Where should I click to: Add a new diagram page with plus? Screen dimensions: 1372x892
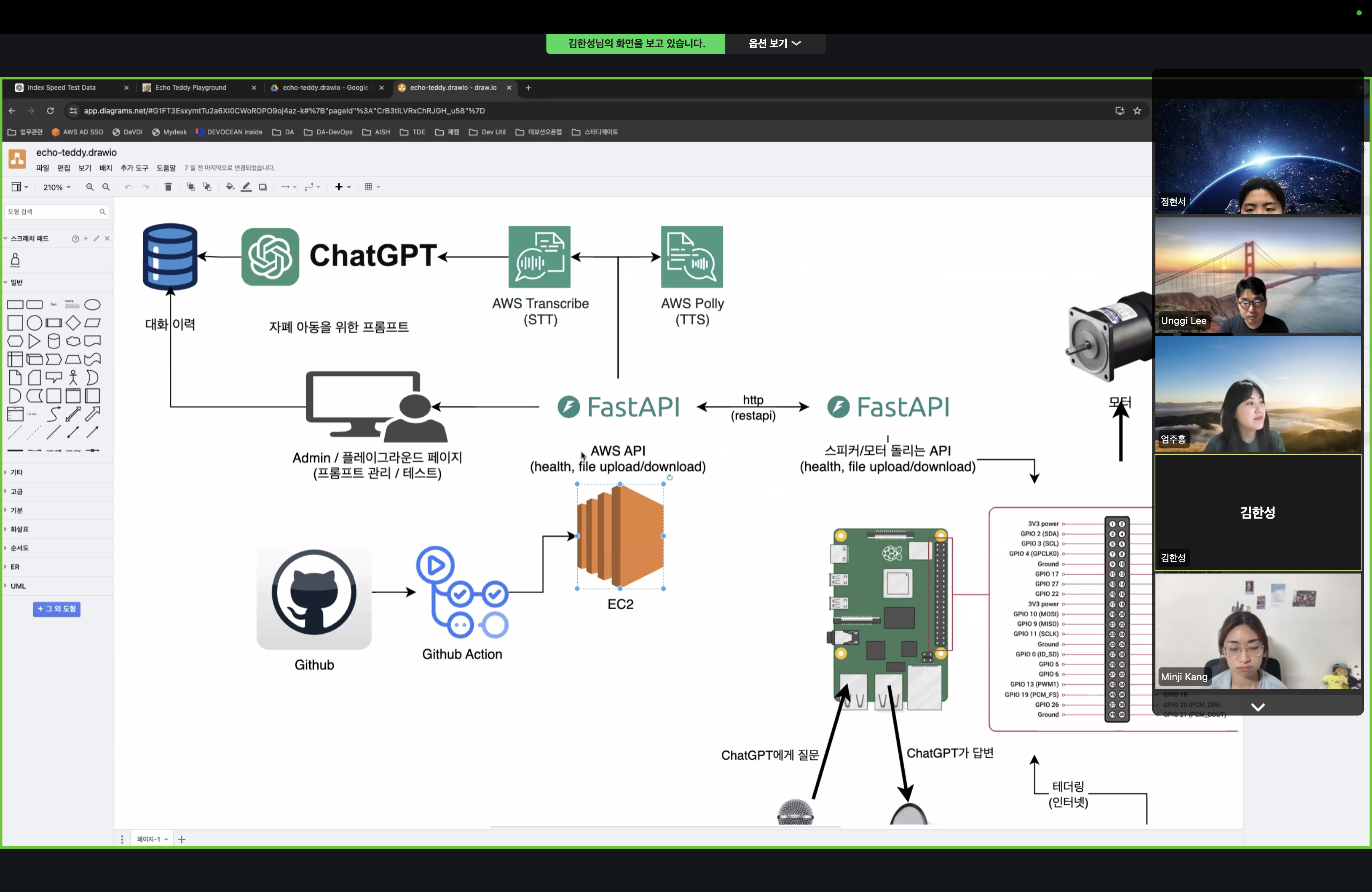[182, 839]
